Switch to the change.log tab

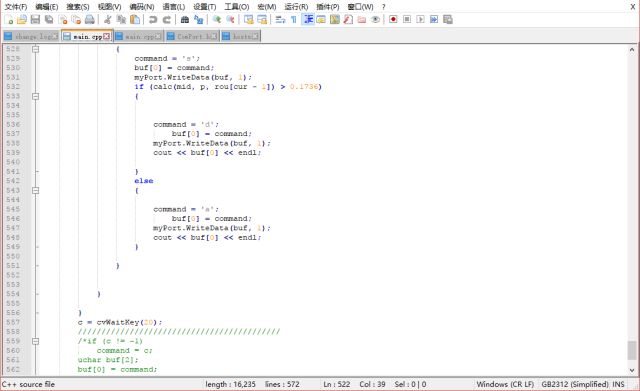click(x=31, y=36)
